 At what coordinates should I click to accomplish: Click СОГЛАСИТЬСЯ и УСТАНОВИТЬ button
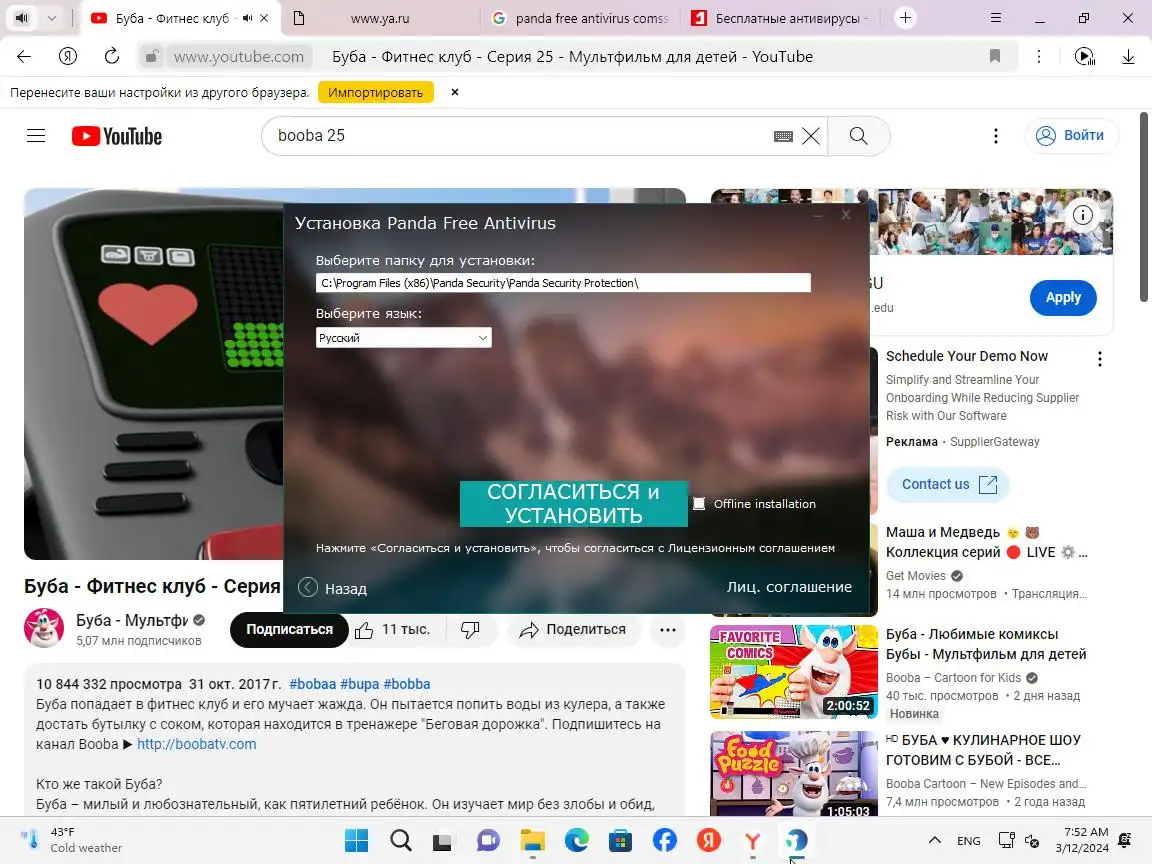pyautogui.click(x=574, y=504)
